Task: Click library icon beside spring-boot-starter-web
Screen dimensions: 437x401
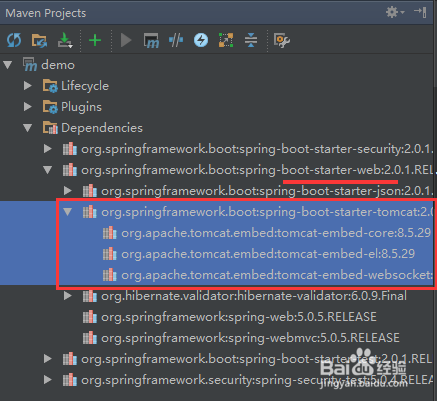Action: (70, 170)
